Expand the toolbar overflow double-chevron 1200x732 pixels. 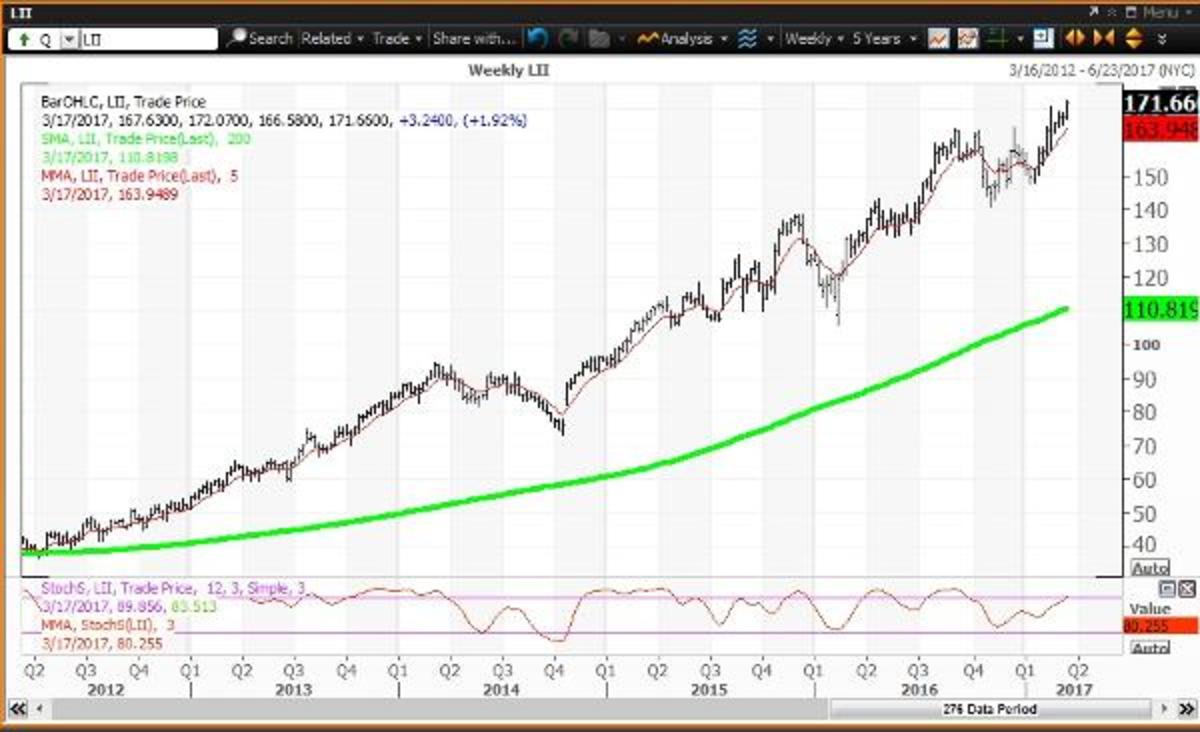(1162, 40)
